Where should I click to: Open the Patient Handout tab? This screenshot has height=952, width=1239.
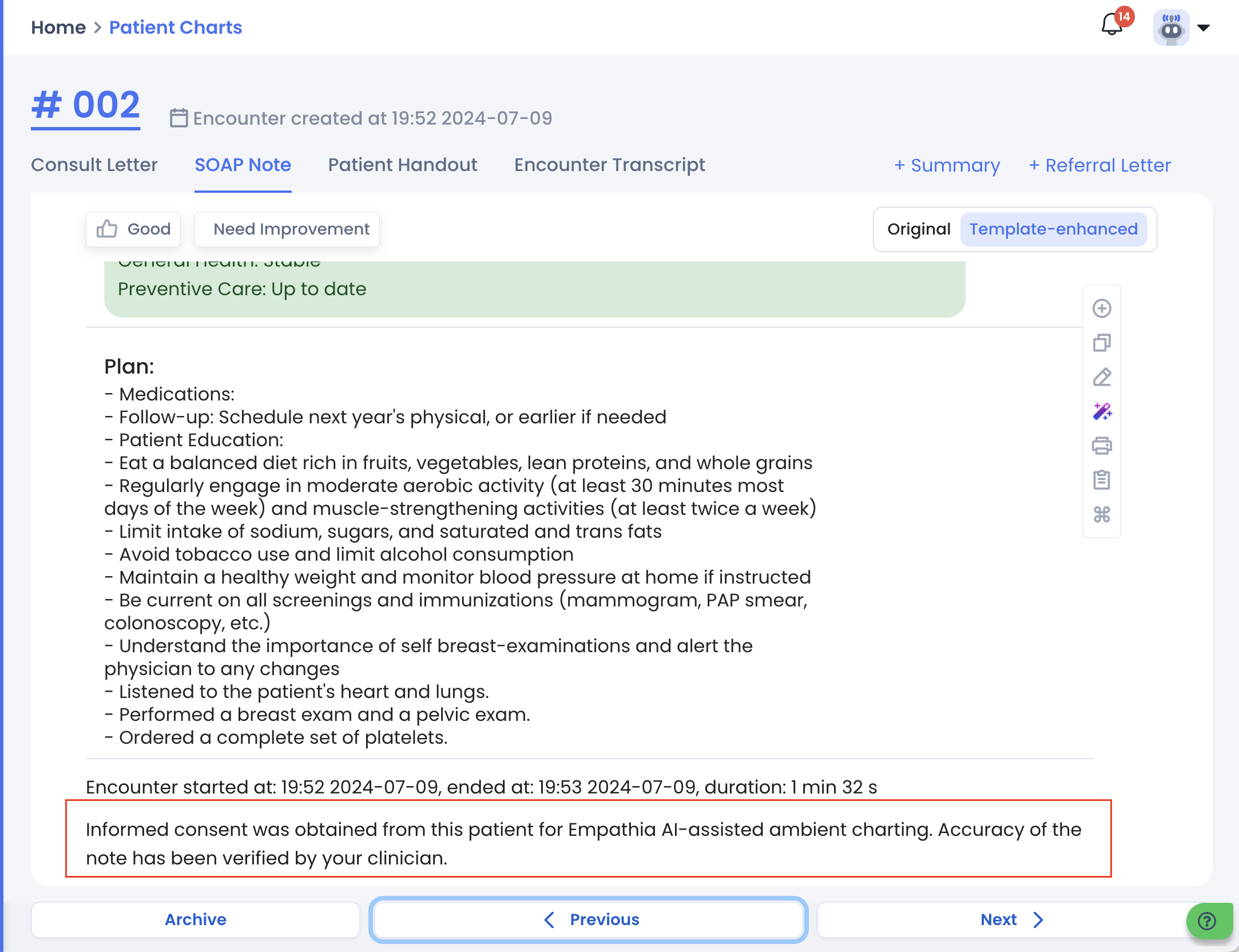coord(402,165)
